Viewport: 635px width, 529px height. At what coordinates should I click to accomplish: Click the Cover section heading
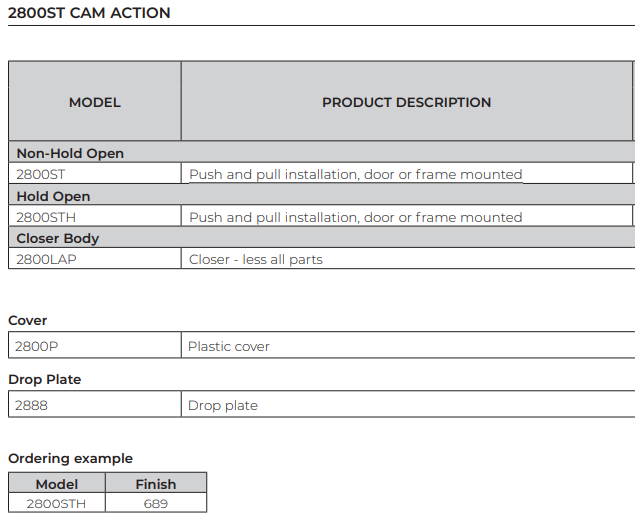pos(28,320)
